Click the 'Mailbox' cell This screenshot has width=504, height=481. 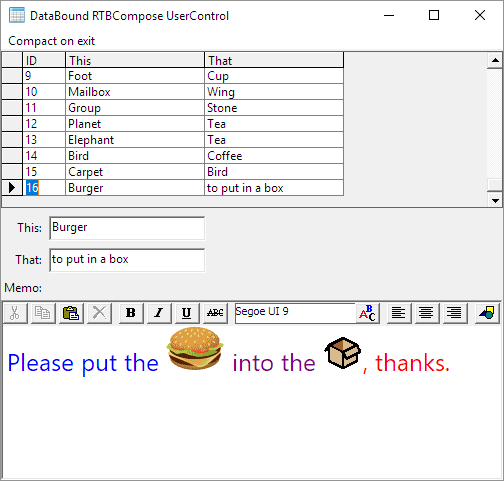135,92
